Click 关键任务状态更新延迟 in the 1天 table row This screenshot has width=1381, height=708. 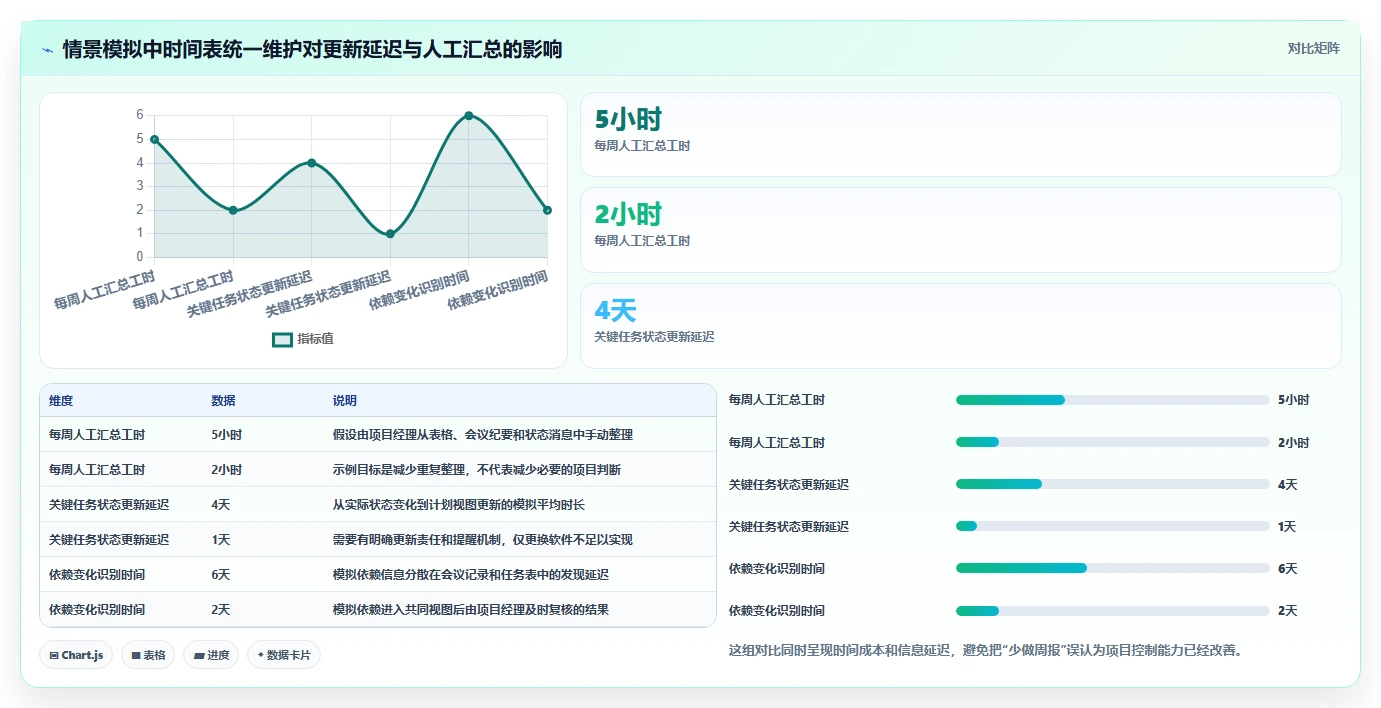(x=109, y=540)
